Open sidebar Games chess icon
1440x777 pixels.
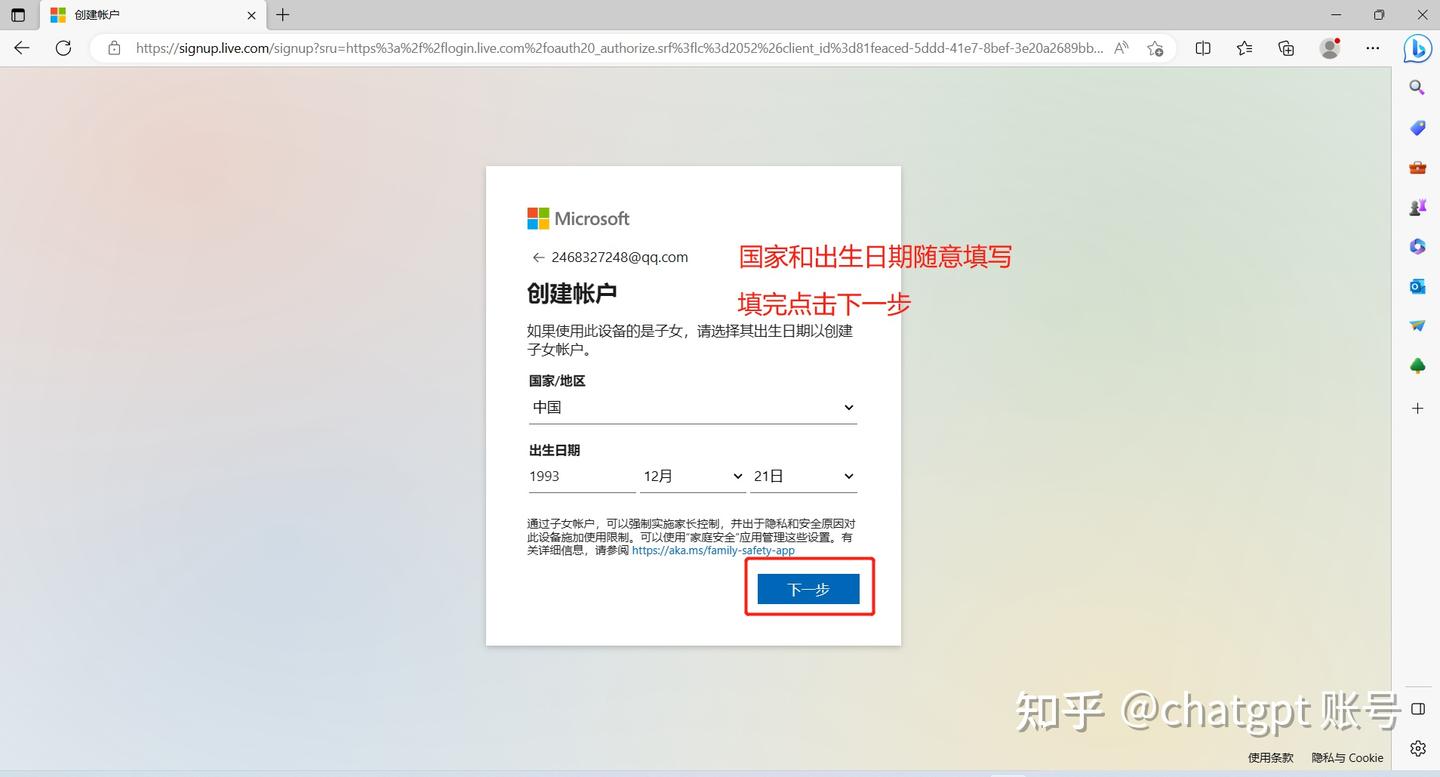[1417, 207]
